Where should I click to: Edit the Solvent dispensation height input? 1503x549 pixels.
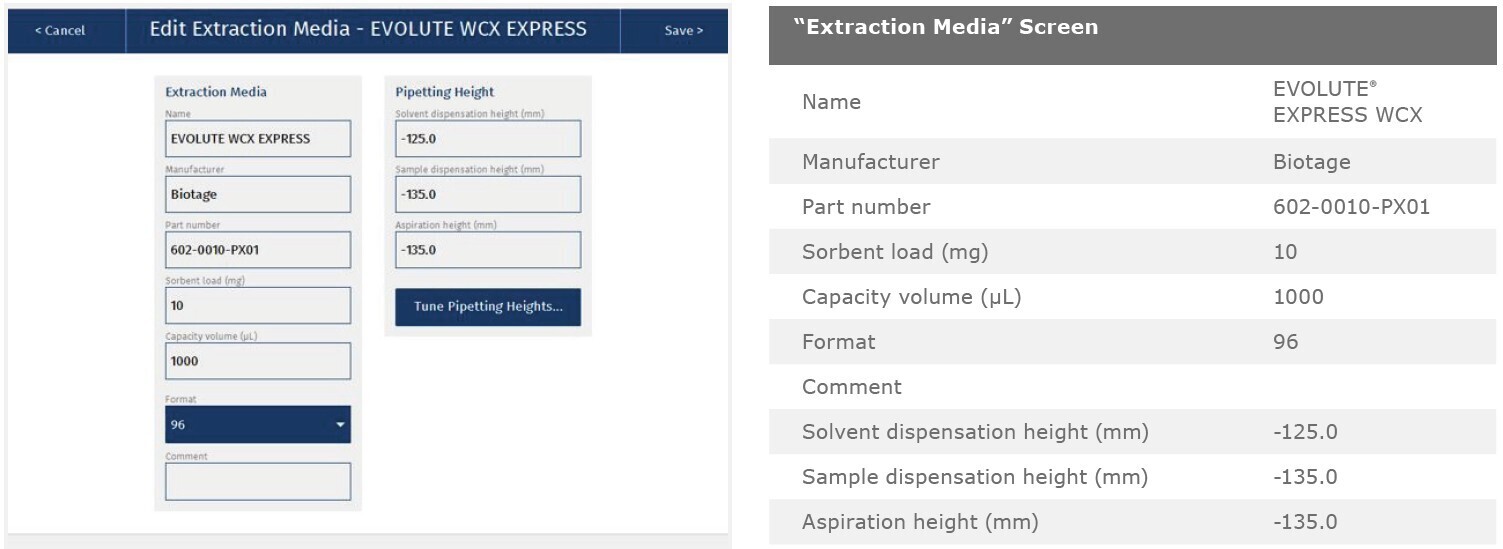tap(488, 139)
